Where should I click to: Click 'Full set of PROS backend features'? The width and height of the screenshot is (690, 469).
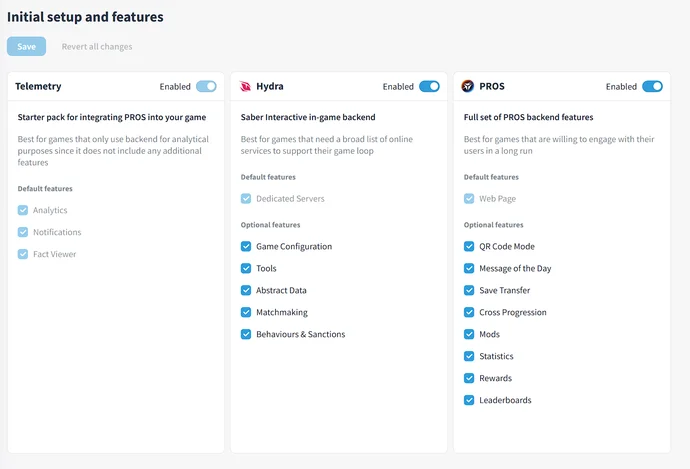pyautogui.click(x=529, y=117)
